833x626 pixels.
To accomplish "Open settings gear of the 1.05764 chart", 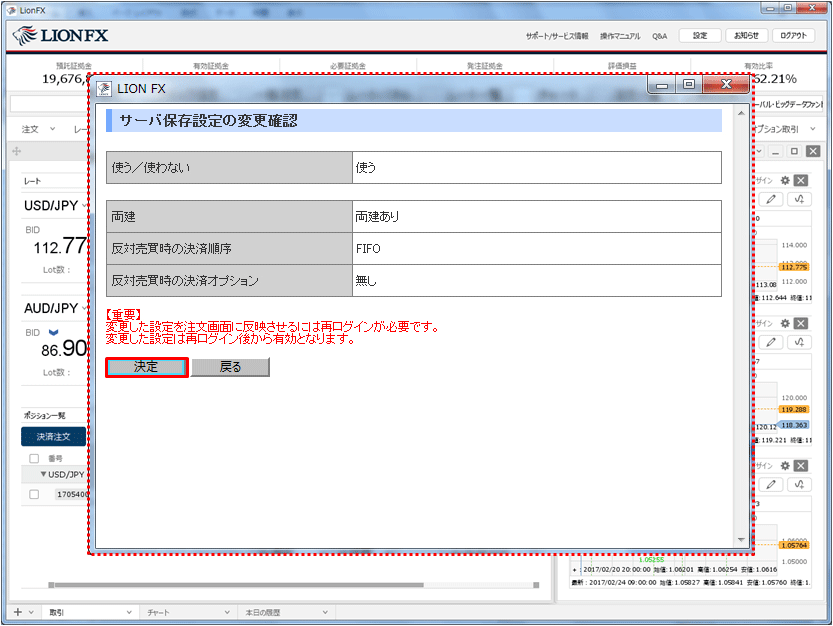I will [785, 466].
